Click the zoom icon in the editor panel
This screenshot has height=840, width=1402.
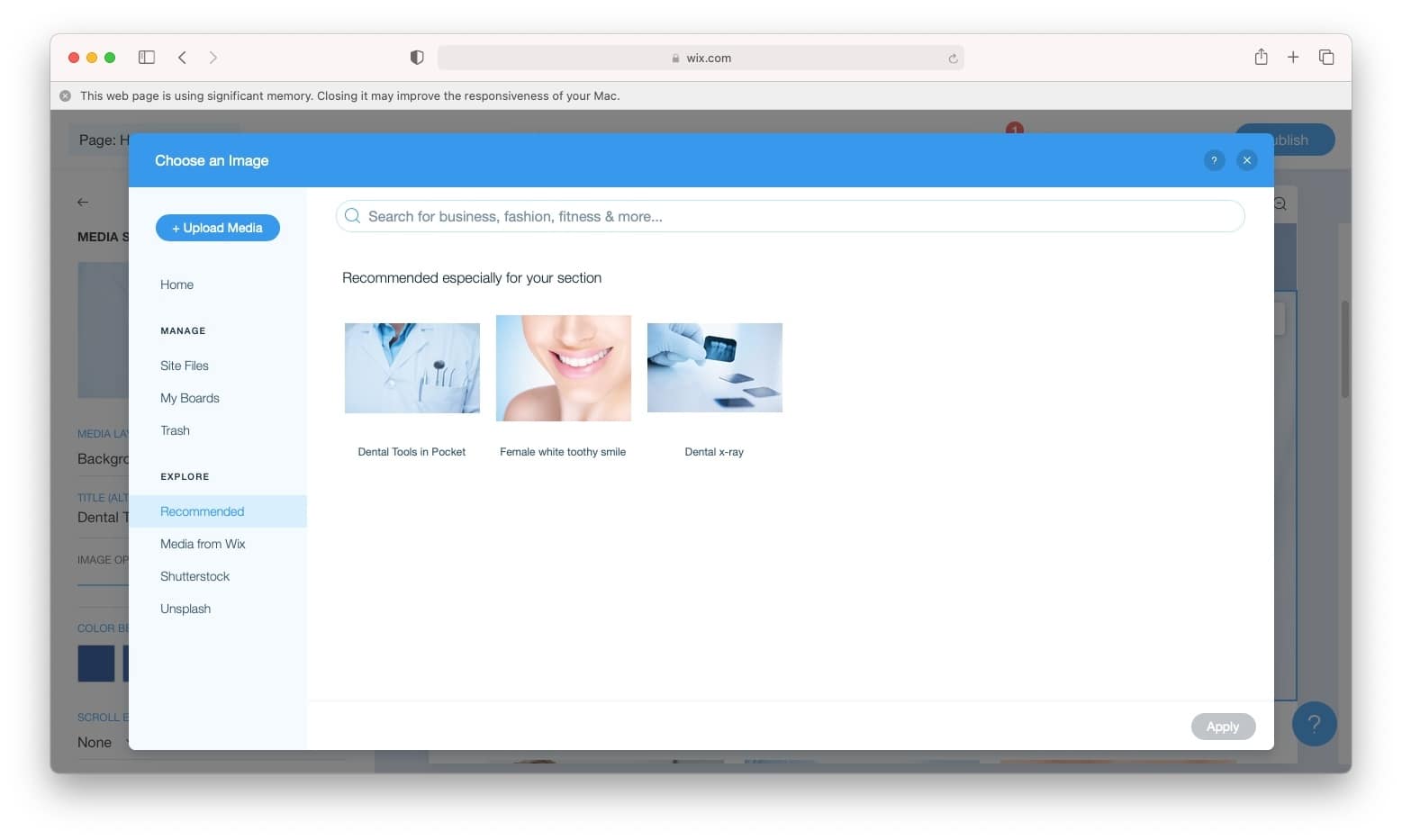[x=1279, y=203]
